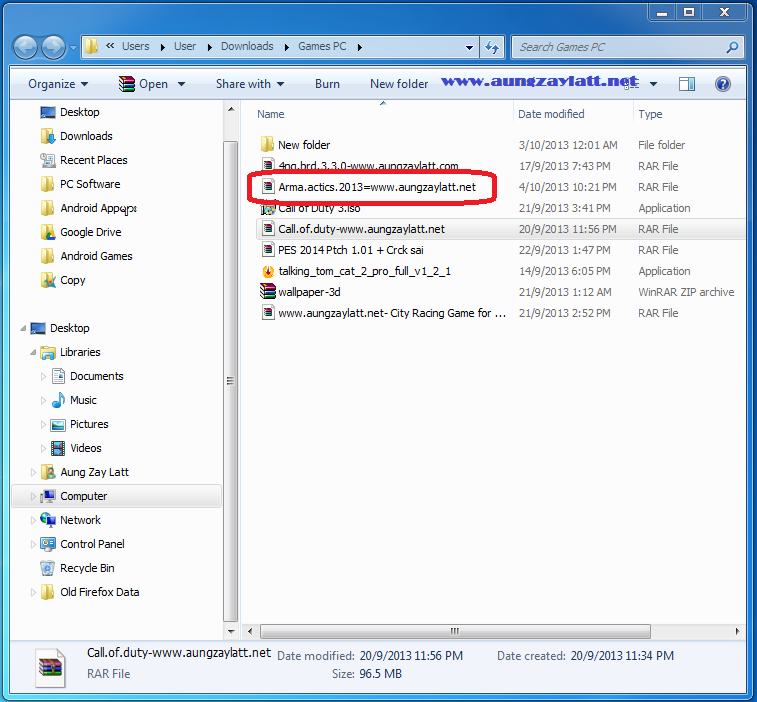Create a New folder from toolbar
Image resolution: width=757 pixels, height=702 pixels.
399,84
